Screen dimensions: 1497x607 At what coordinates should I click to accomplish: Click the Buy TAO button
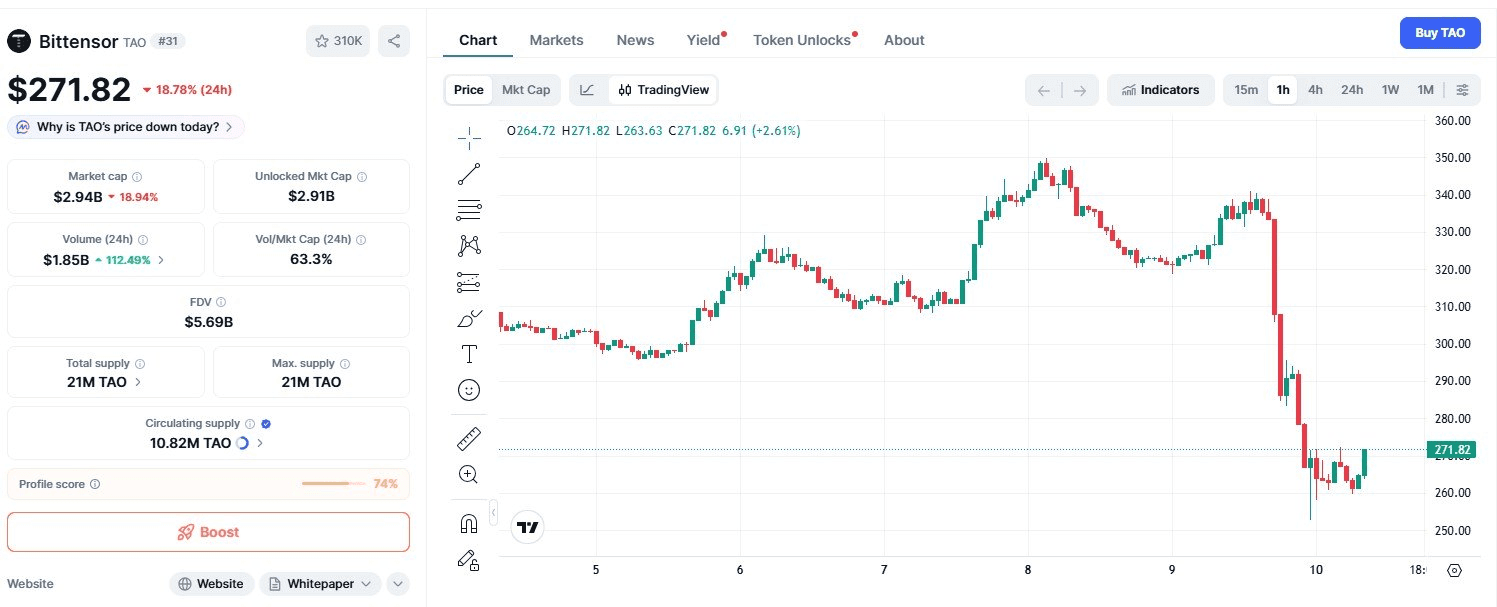[1440, 33]
